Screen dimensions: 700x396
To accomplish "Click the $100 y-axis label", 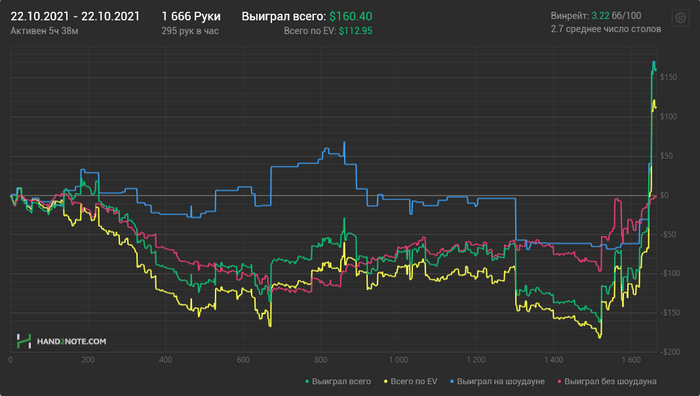I will point(668,117).
